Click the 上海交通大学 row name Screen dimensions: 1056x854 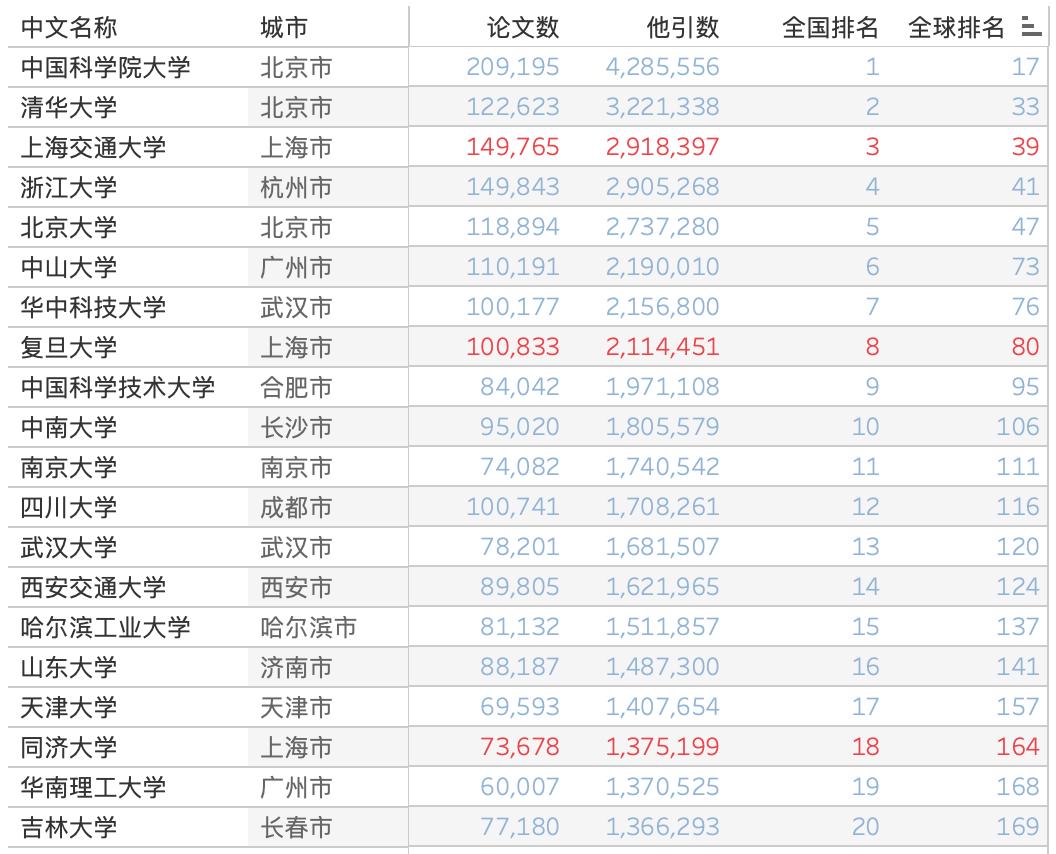click(93, 147)
